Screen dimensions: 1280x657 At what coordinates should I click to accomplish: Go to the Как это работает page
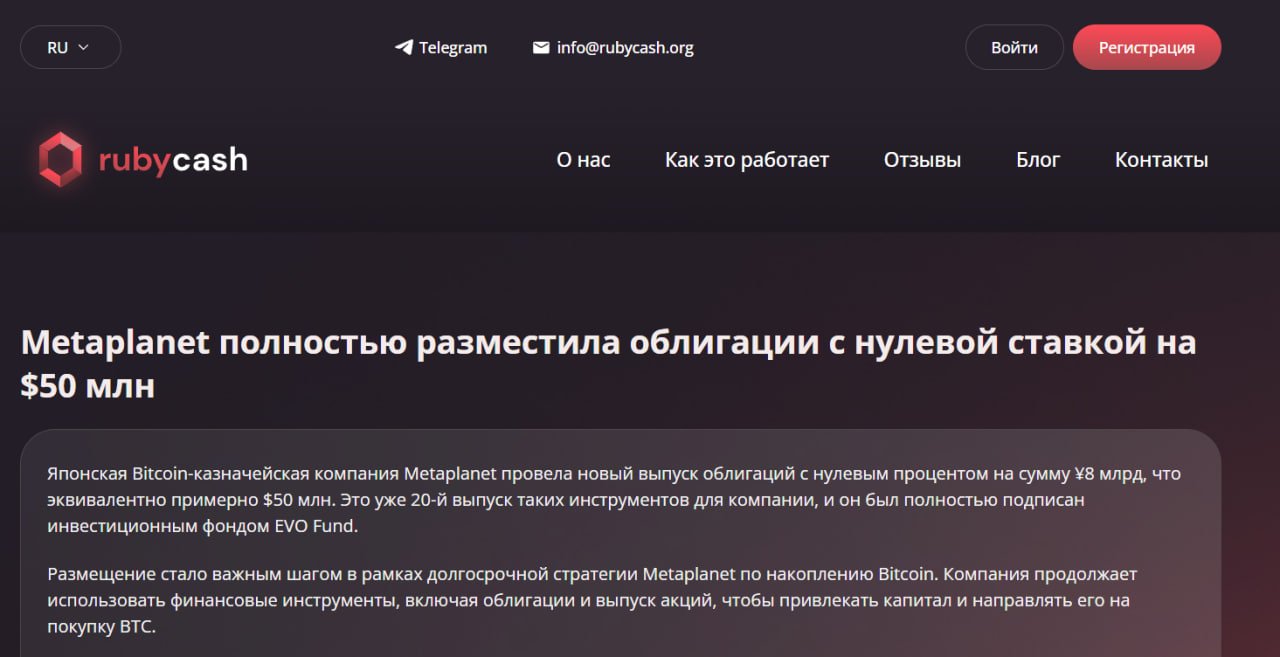tap(747, 160)
